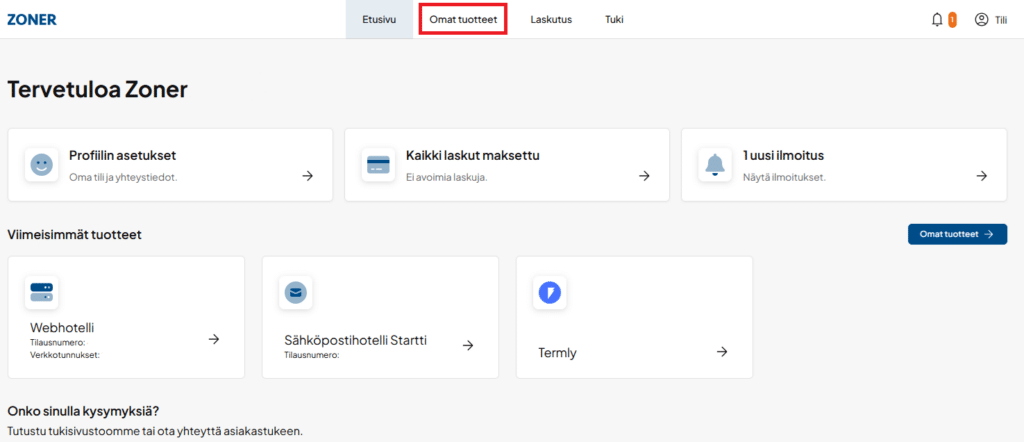Click the bell icon in notification card
This screenshot has width=1024, height=442.
point(715,165)
